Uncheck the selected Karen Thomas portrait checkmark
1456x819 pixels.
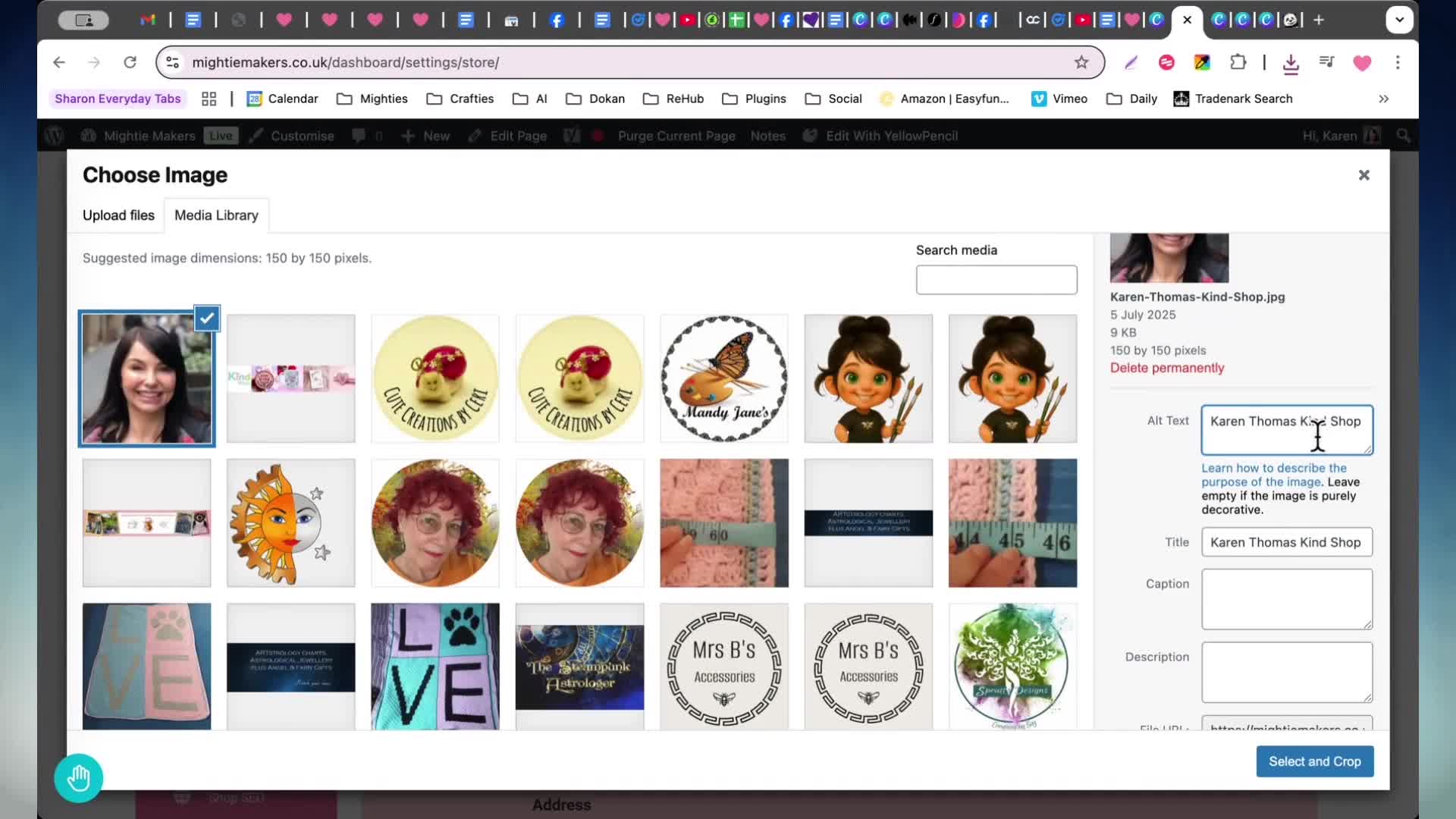tap(207, 318)
